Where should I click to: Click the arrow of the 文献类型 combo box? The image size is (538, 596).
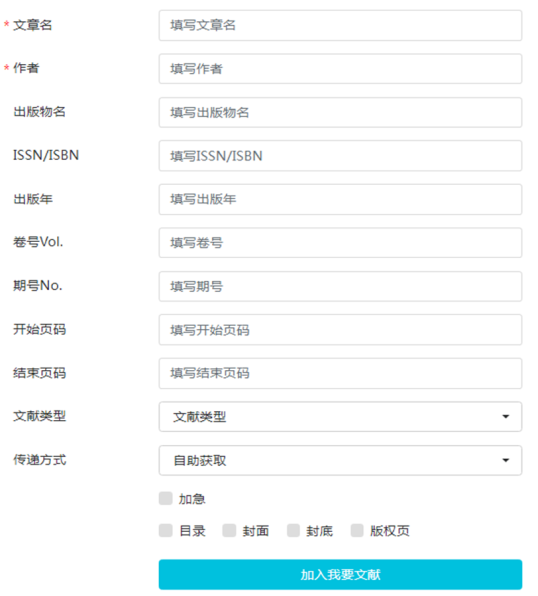click(506, 417)
